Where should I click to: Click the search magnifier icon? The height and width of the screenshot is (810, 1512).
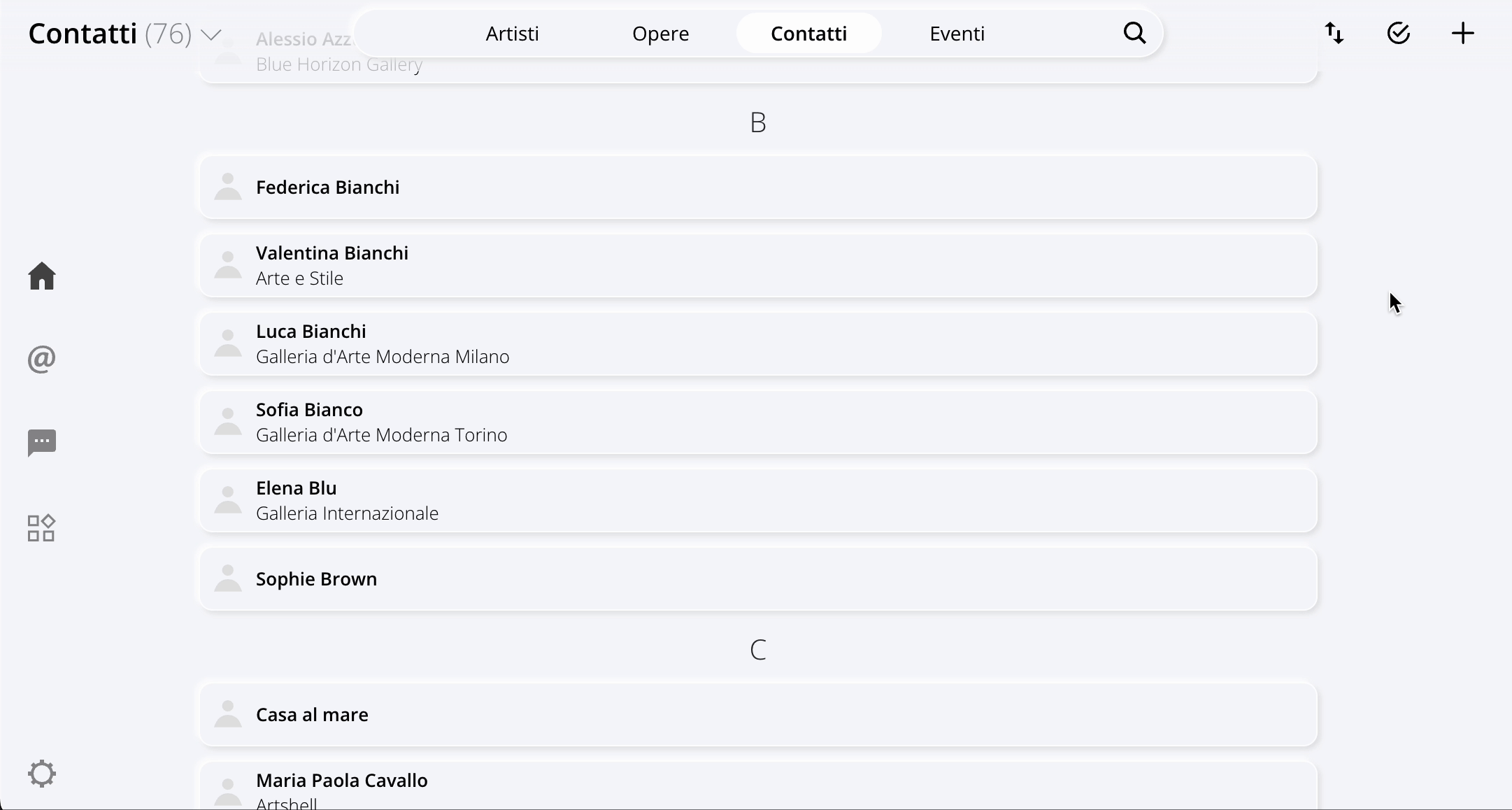[x=1134, y=33]
